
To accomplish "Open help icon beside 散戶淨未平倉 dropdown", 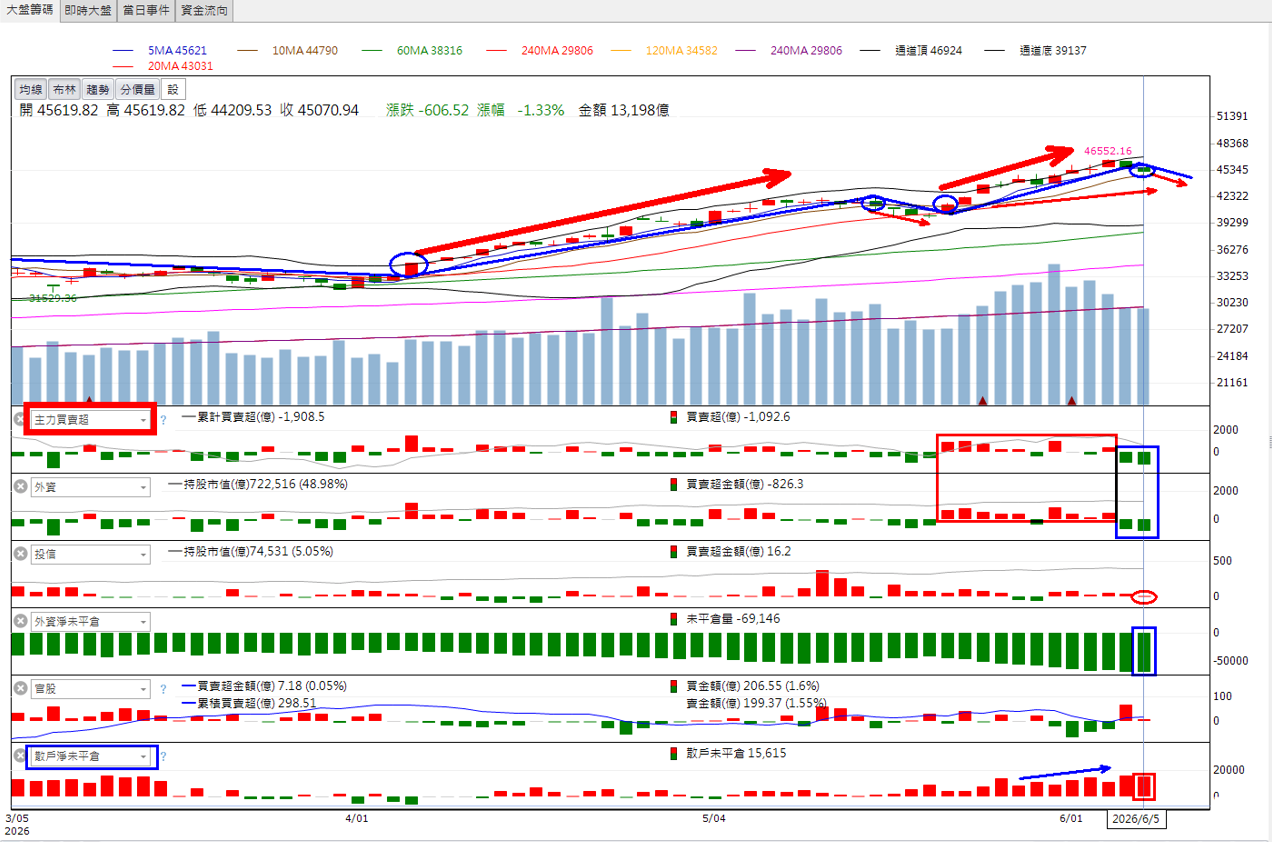I will [x=163, y=757].
